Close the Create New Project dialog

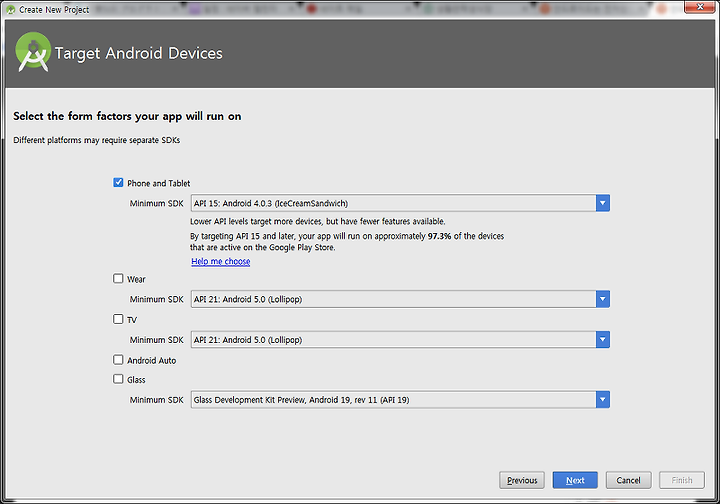coord(700,6)
